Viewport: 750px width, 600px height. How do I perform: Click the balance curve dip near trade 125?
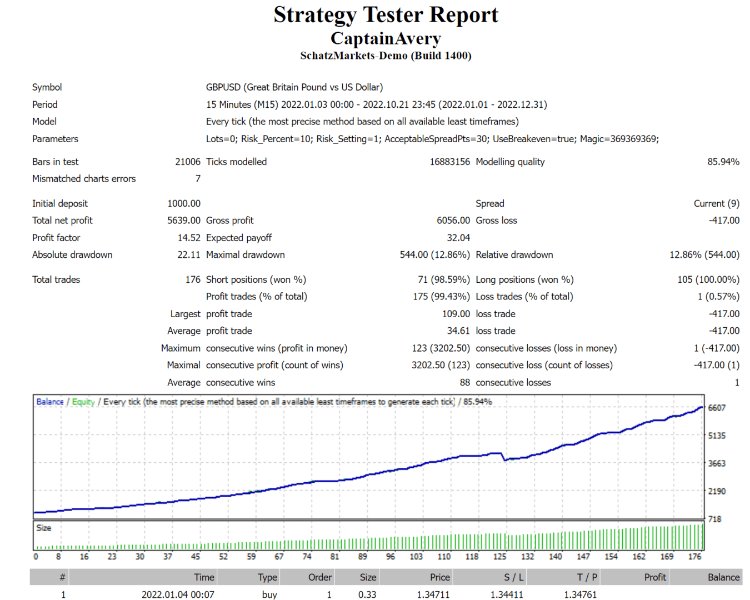[x=508, y=459]
